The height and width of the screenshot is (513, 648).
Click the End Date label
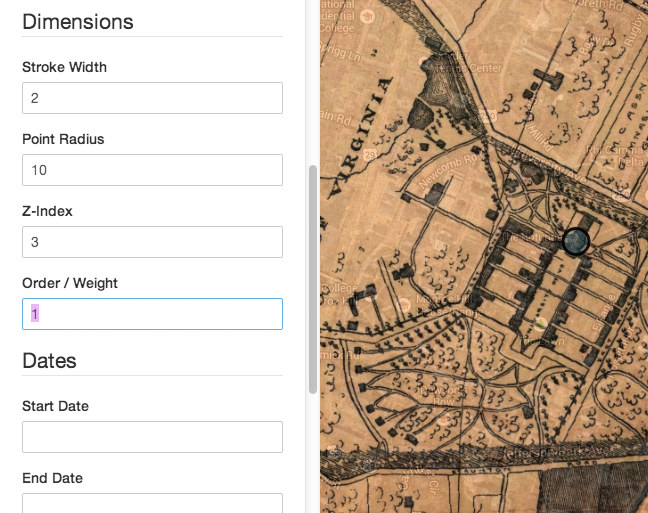coord(52,478)
